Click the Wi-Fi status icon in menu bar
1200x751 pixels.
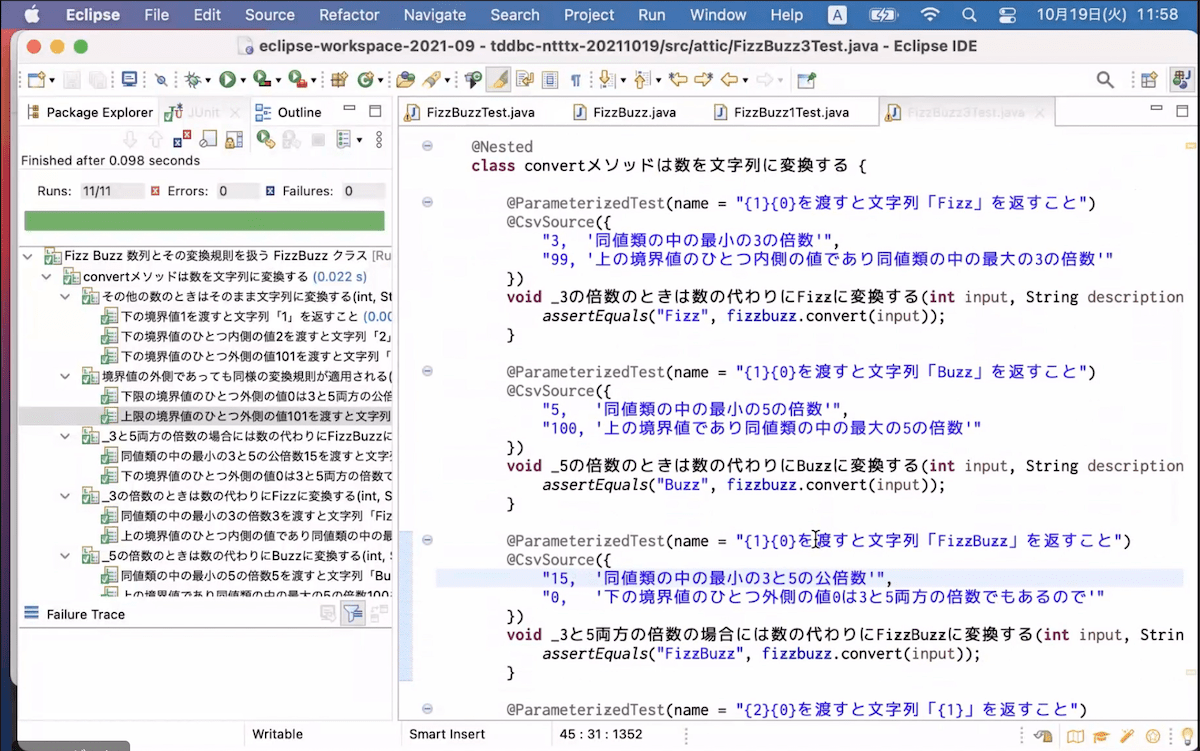[x=930, y=15]
